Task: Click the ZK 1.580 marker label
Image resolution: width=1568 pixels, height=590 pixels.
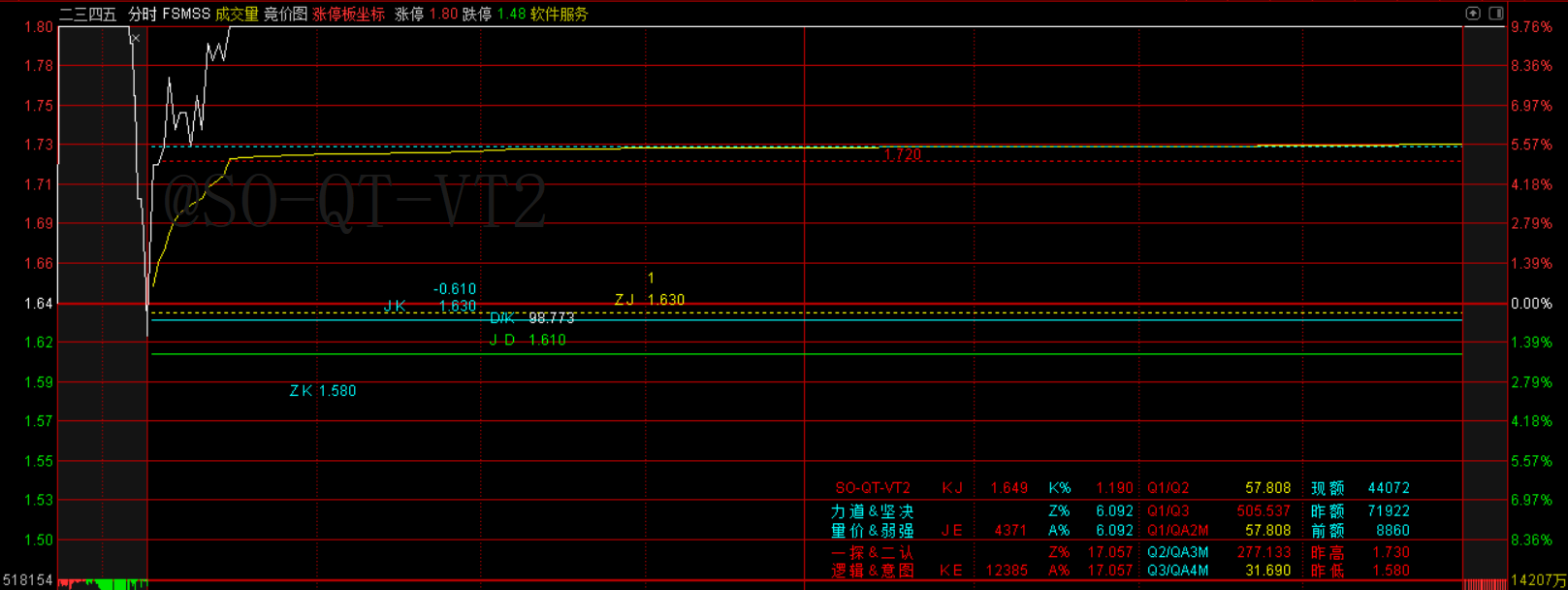Action: click(x=323, y=391)
